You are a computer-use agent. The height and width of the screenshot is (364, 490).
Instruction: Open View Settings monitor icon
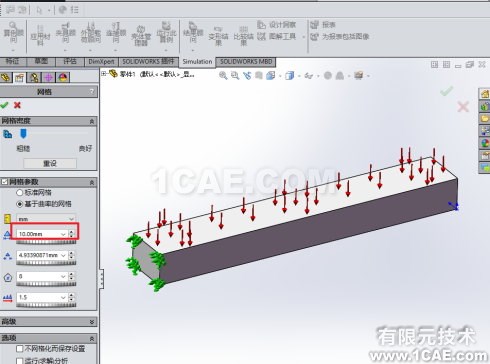point(359,76)
